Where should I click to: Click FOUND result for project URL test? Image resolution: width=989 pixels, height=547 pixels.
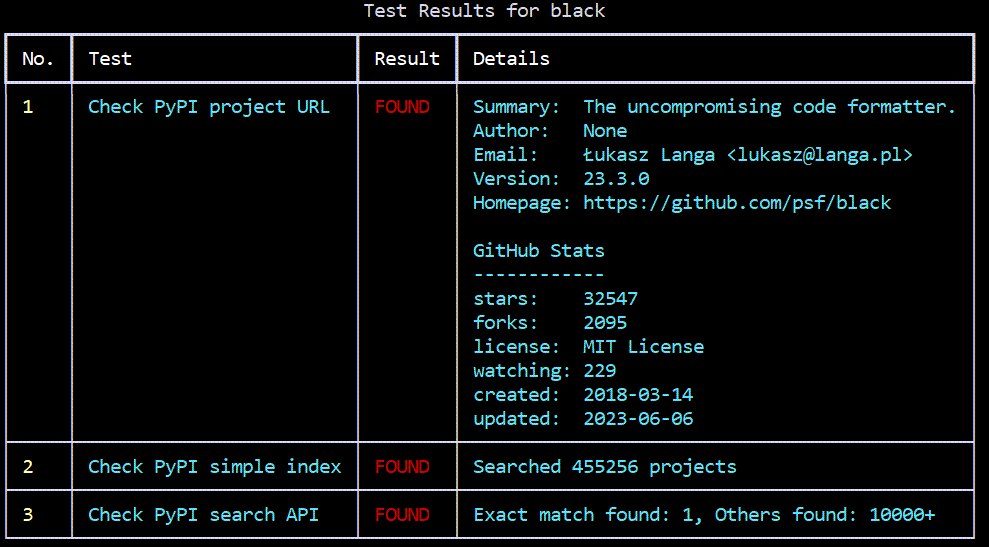click(402, 107)
